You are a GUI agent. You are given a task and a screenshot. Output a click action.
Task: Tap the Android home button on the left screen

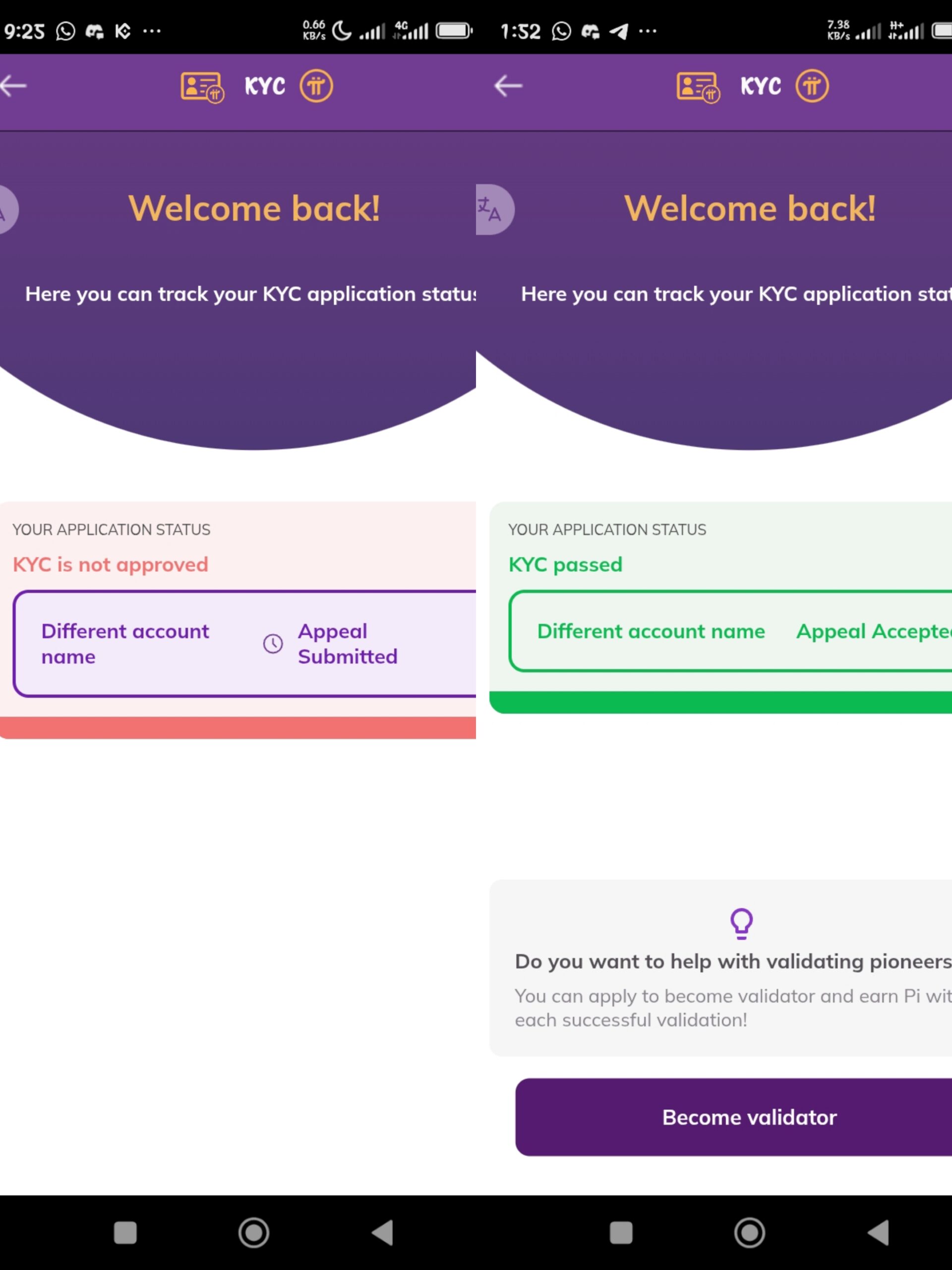coord(254,1232)
